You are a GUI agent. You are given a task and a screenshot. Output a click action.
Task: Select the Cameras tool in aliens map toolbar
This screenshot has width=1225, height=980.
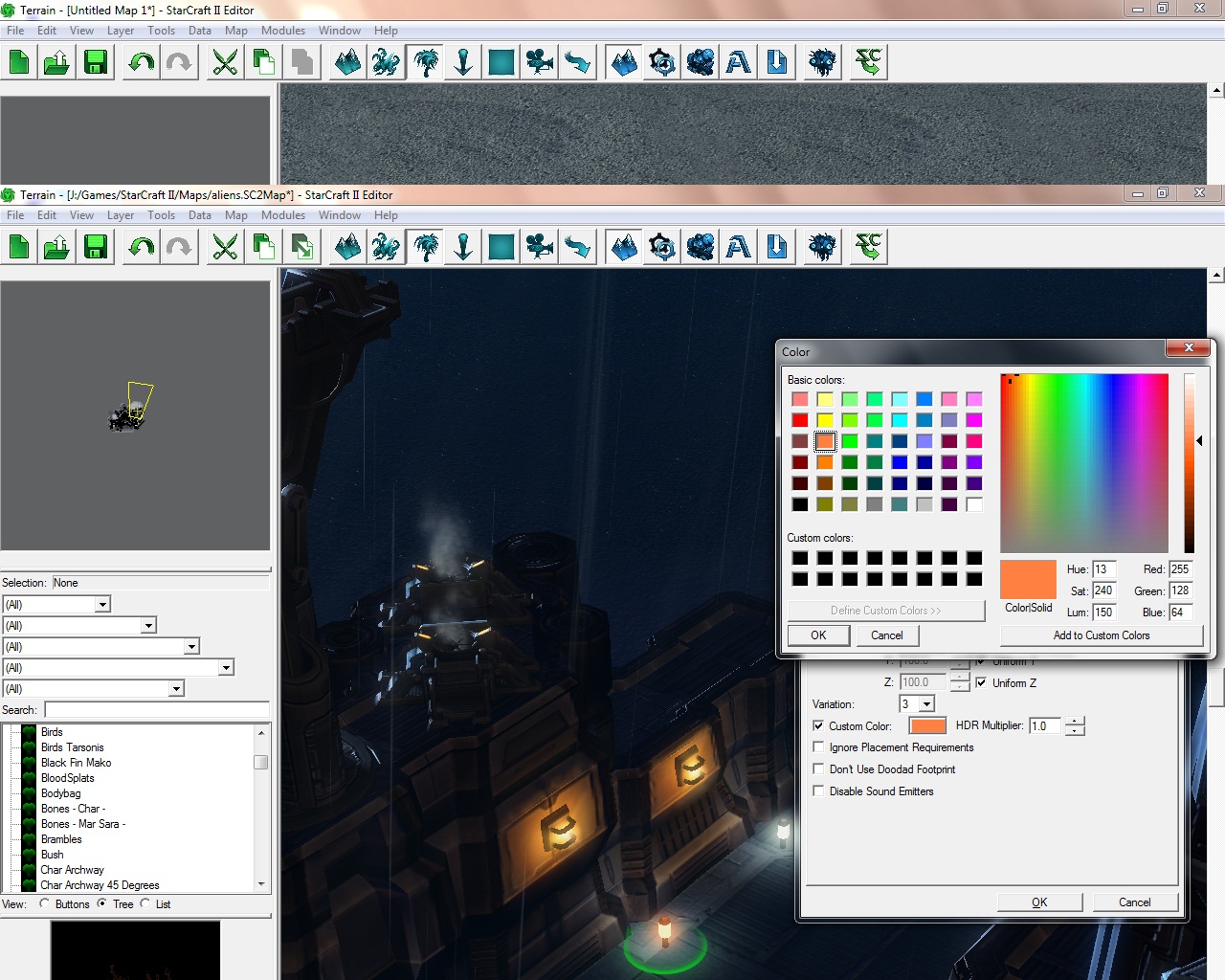pos(540,248)
